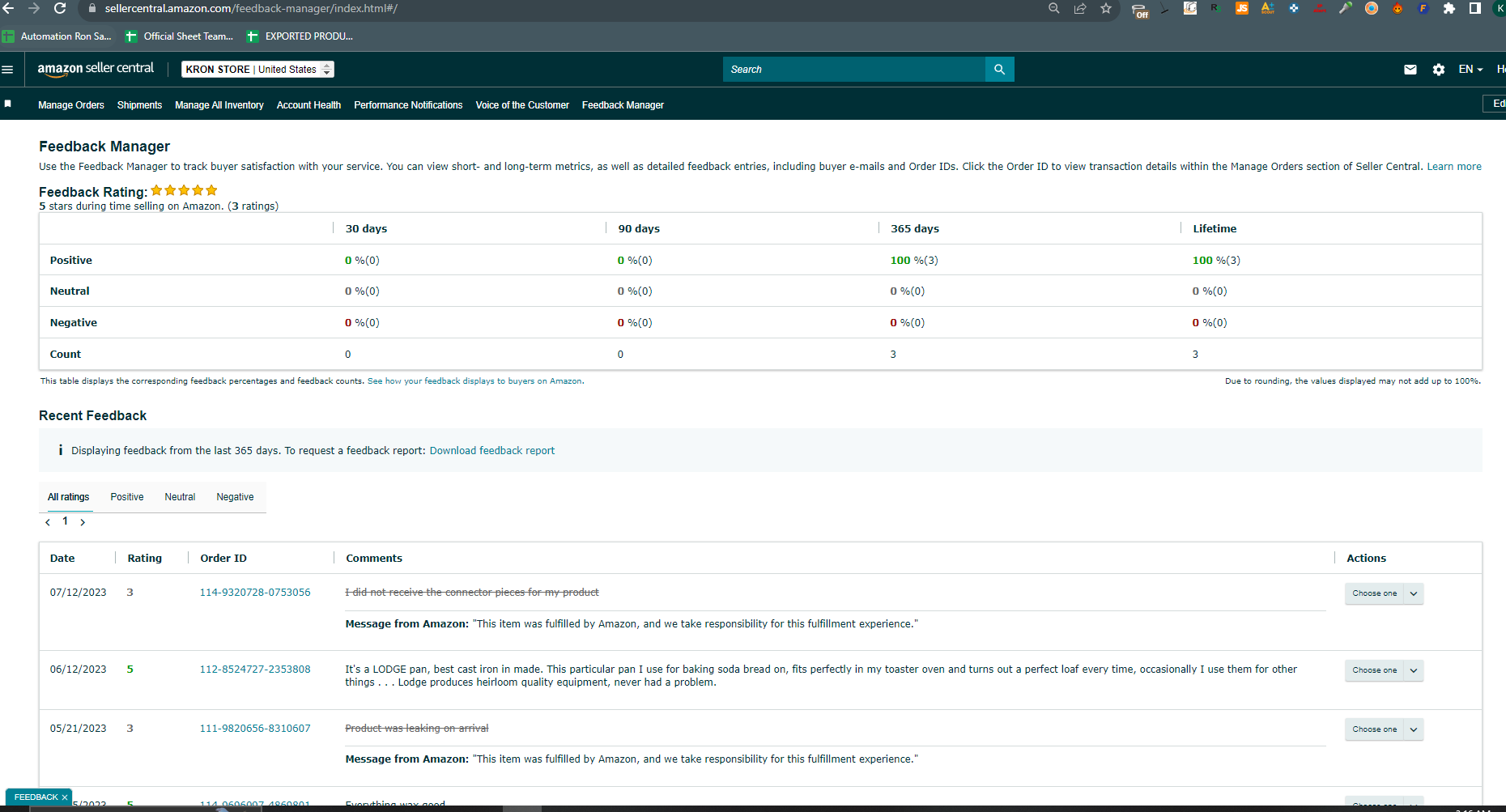1506x812 pixels.
Task: Switch to the Negative feedback tab
Action: coord(235,497)
